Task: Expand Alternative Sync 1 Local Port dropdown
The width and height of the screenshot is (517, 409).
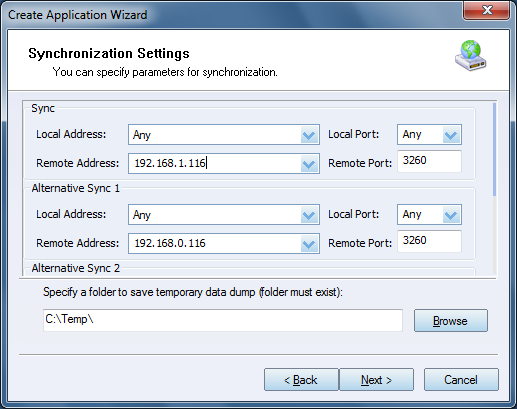Action: 451,215
